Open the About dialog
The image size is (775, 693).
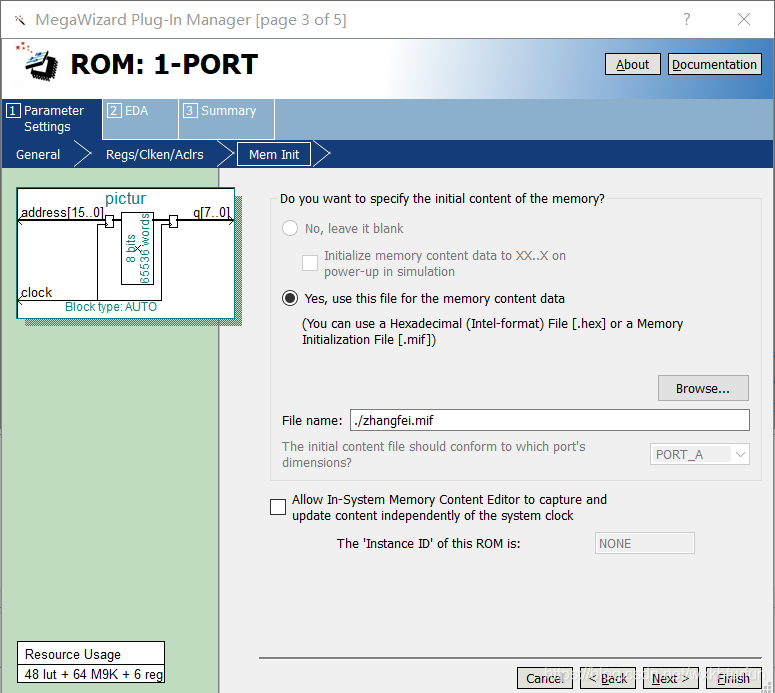click(x=632, y=64)
